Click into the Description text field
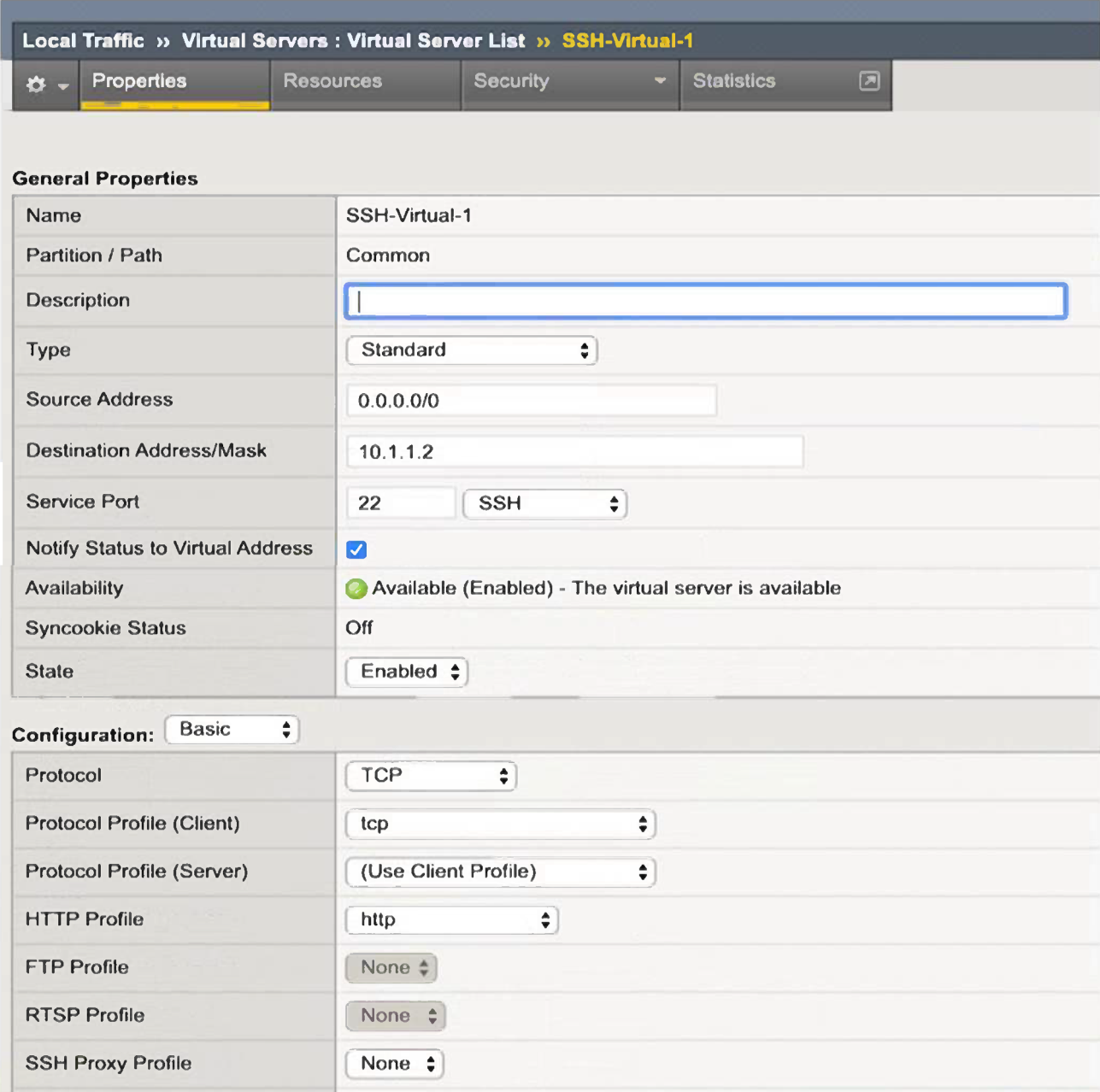The image size is (1100, 1092). (x=705, y=302)
